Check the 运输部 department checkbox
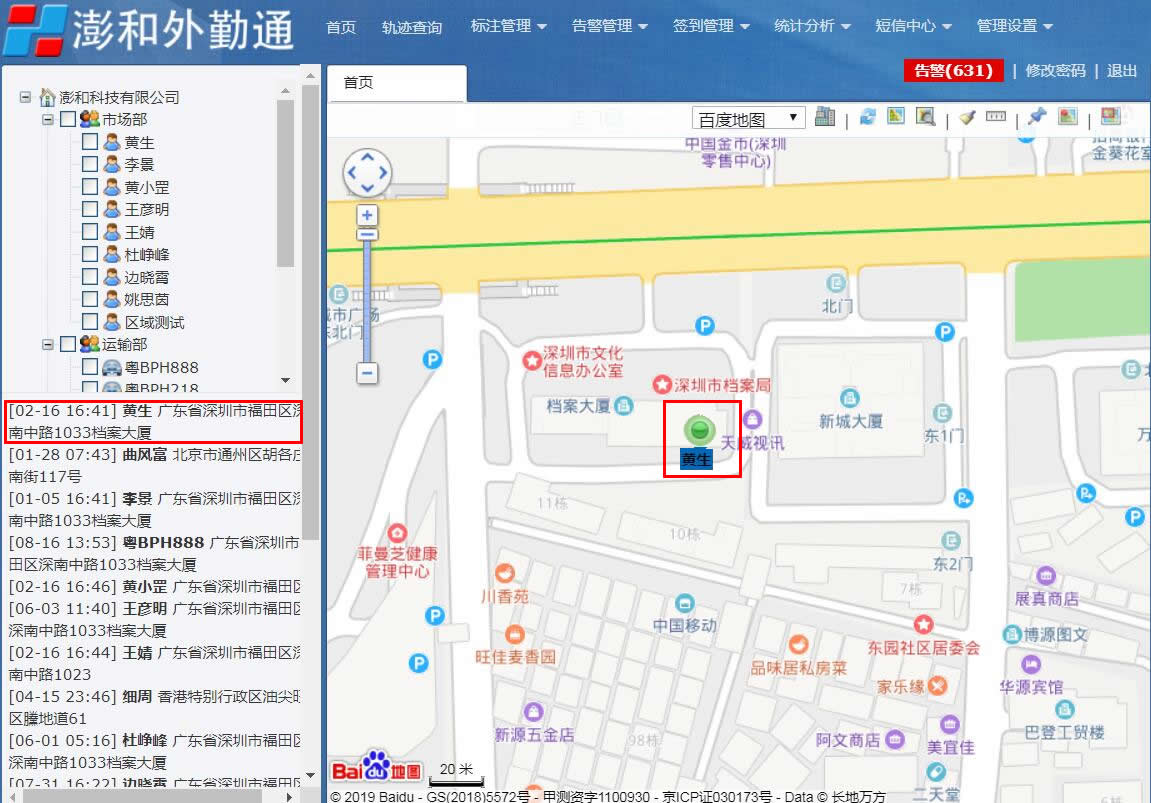 (68, 344)
